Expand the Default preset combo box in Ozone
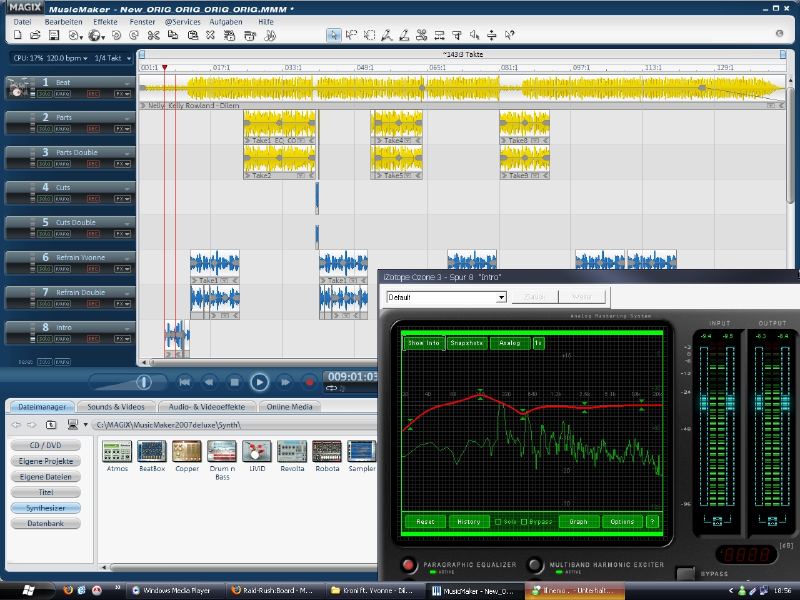 tap(502, 297)
